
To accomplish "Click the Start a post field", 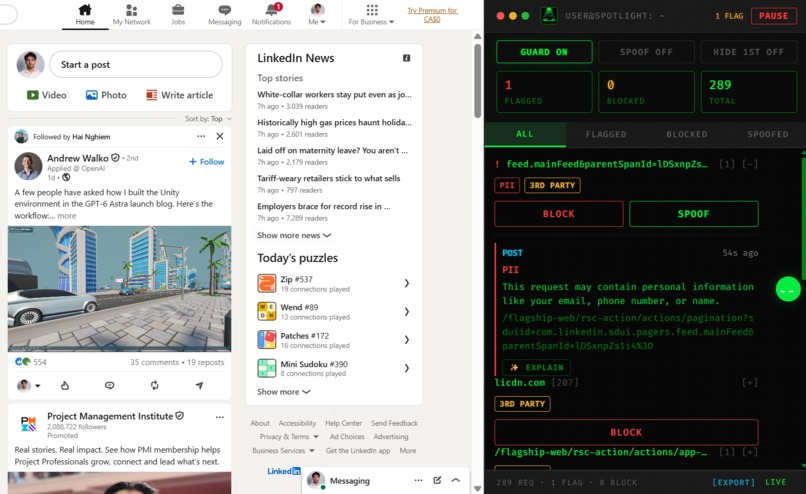I will pyautogui.click(x=136, y=65).
